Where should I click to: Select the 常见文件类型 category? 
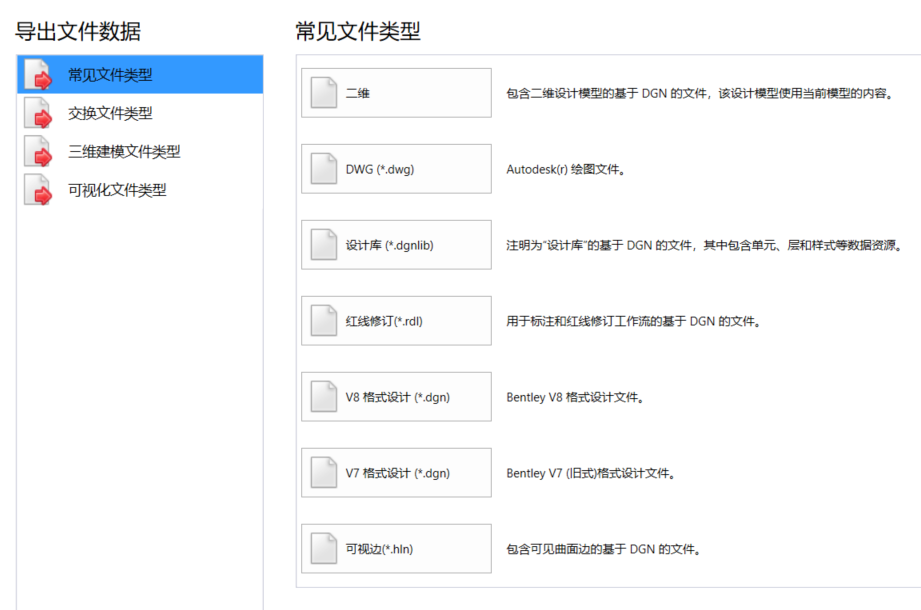click(110, 75)
